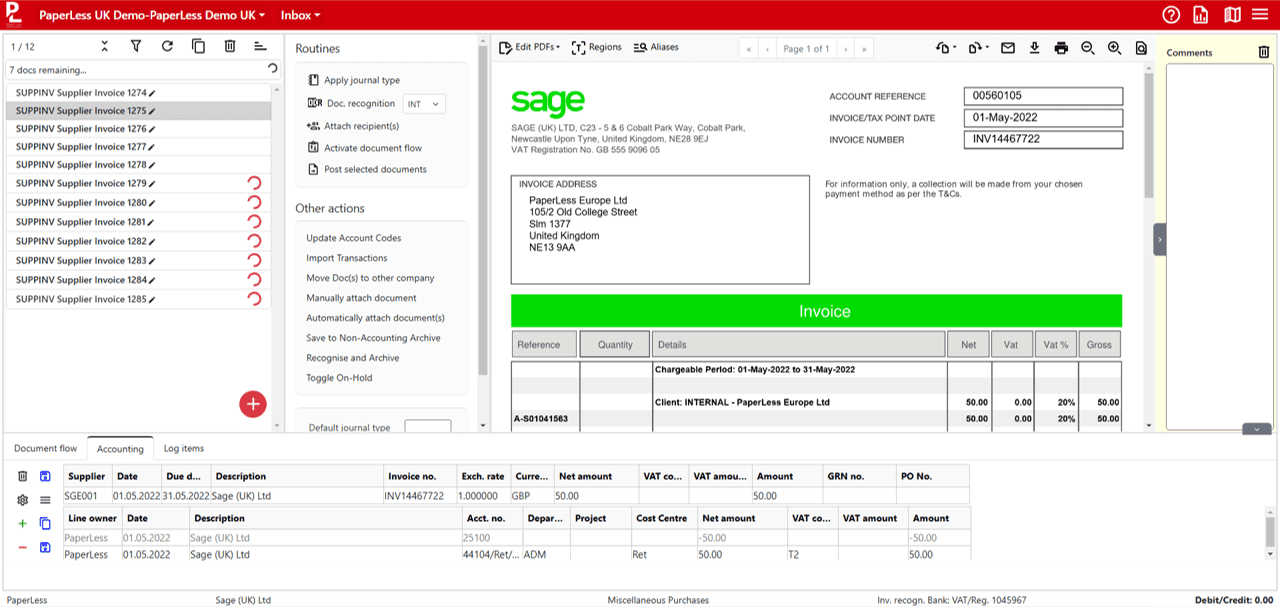Image resolution: width=1280 pixels, height=607 pixels.
Task: Delete selected document with list trash icon
Action: [x=230, y=46]
